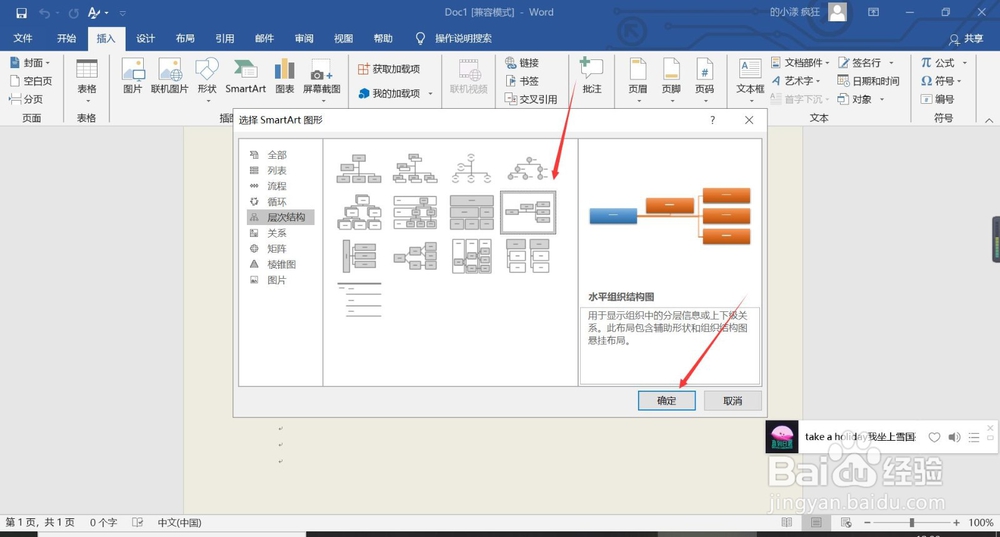
Task: Open the 图片 (Picture) insert tool
Action: (x=133, y=75)
